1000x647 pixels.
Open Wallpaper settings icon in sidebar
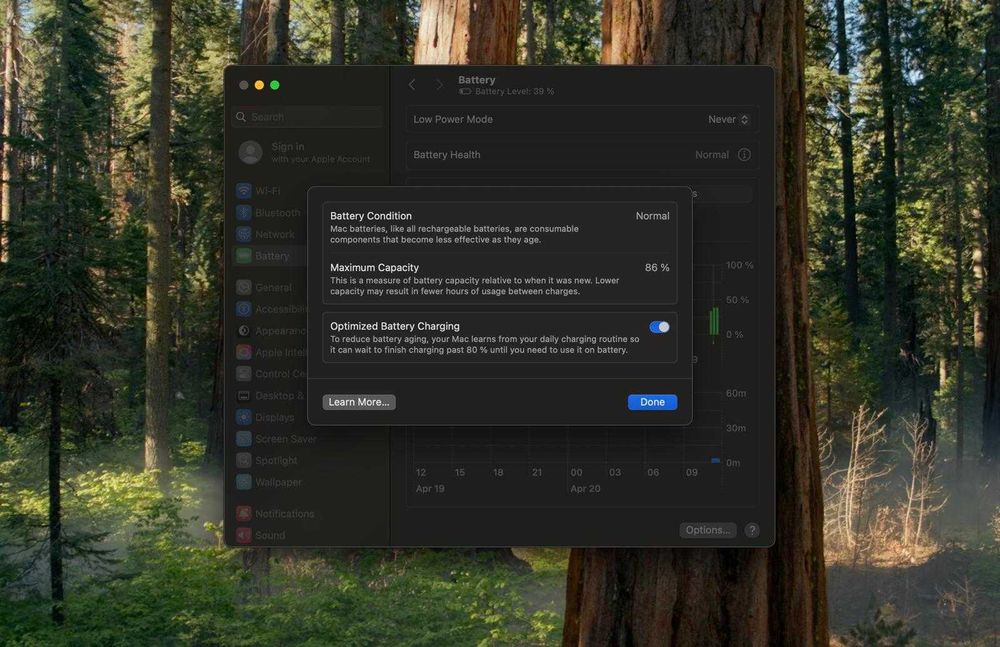(244, 482)
